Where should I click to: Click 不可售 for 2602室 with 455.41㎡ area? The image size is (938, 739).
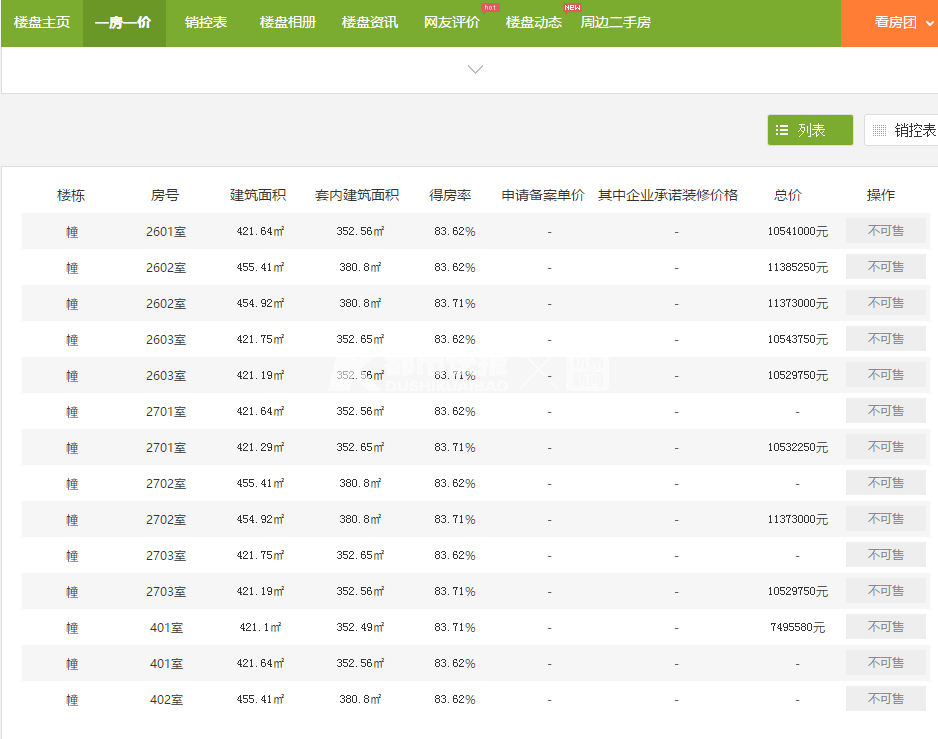[886, 267]
